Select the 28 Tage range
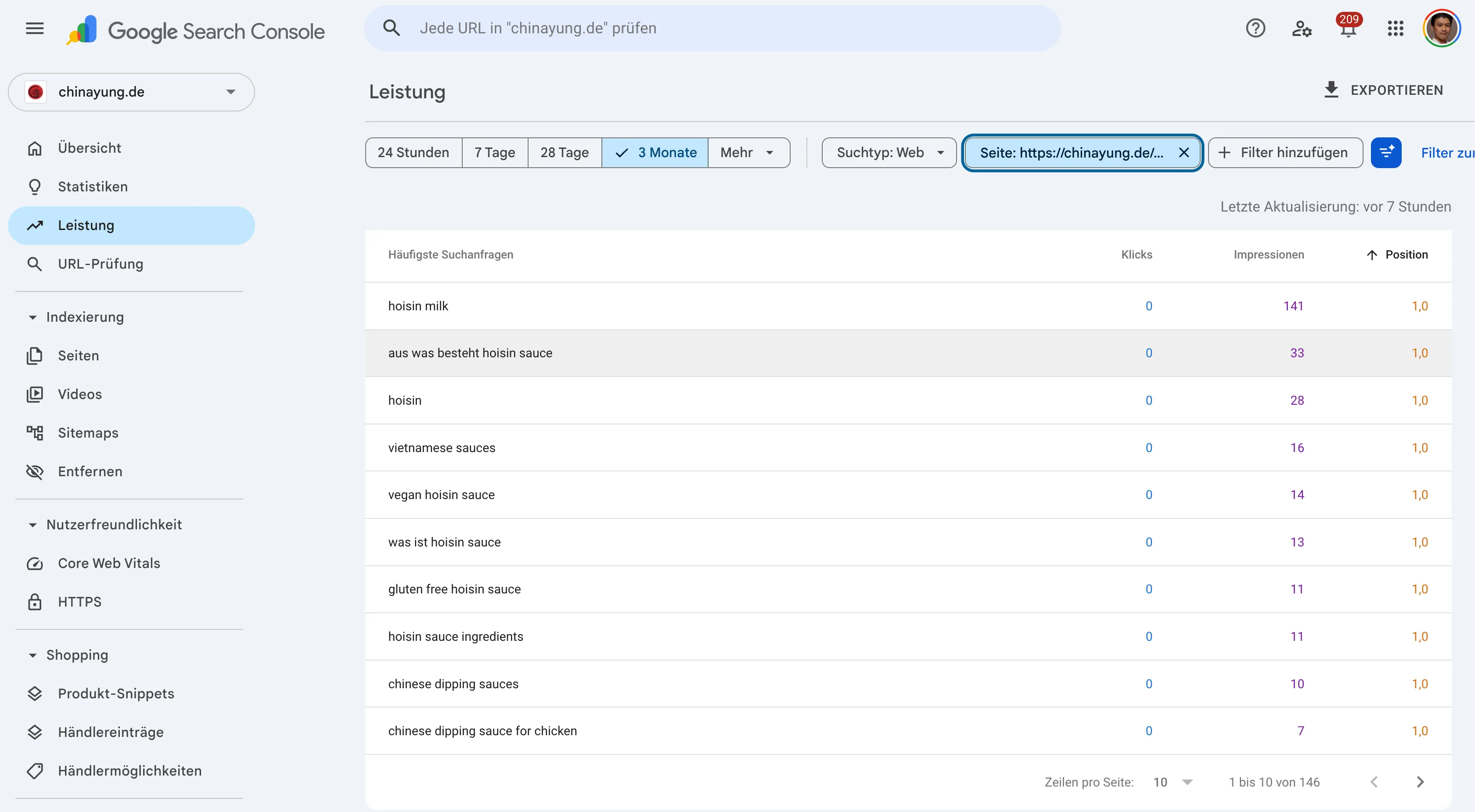 (x=565, y=153)
